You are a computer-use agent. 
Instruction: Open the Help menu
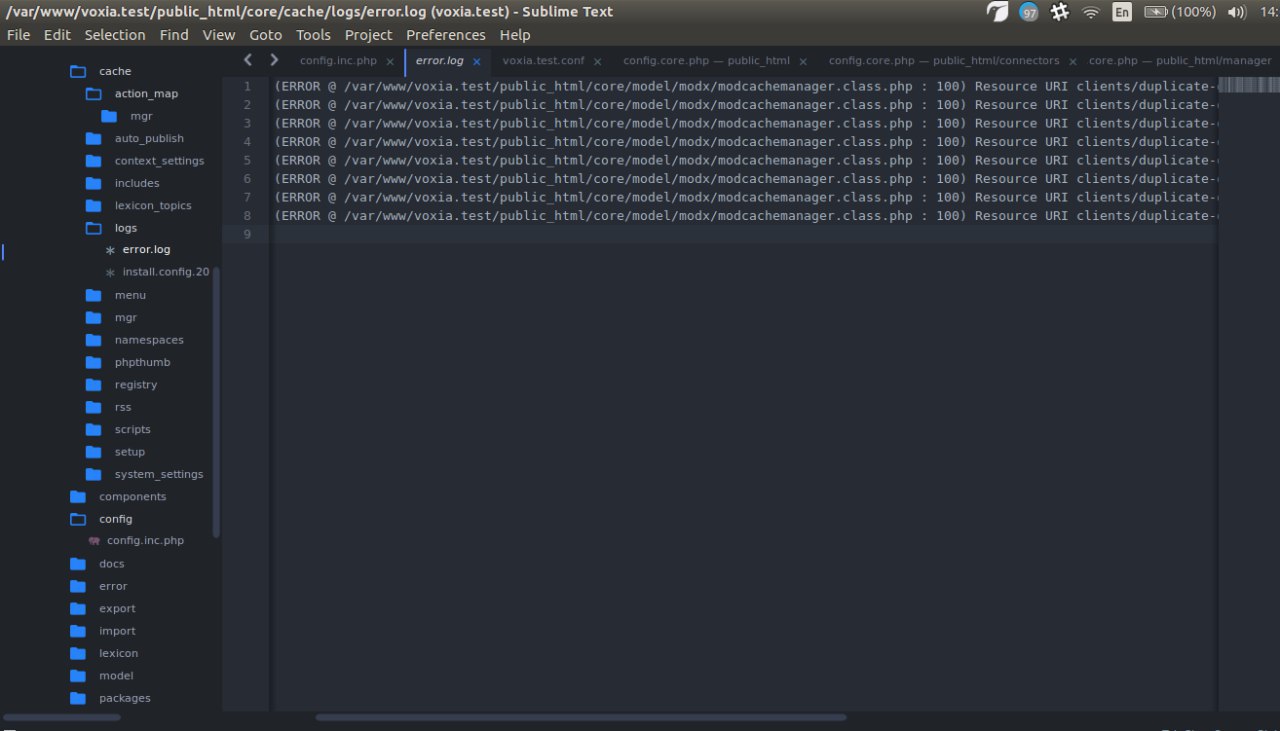click(x=515, y=35)
